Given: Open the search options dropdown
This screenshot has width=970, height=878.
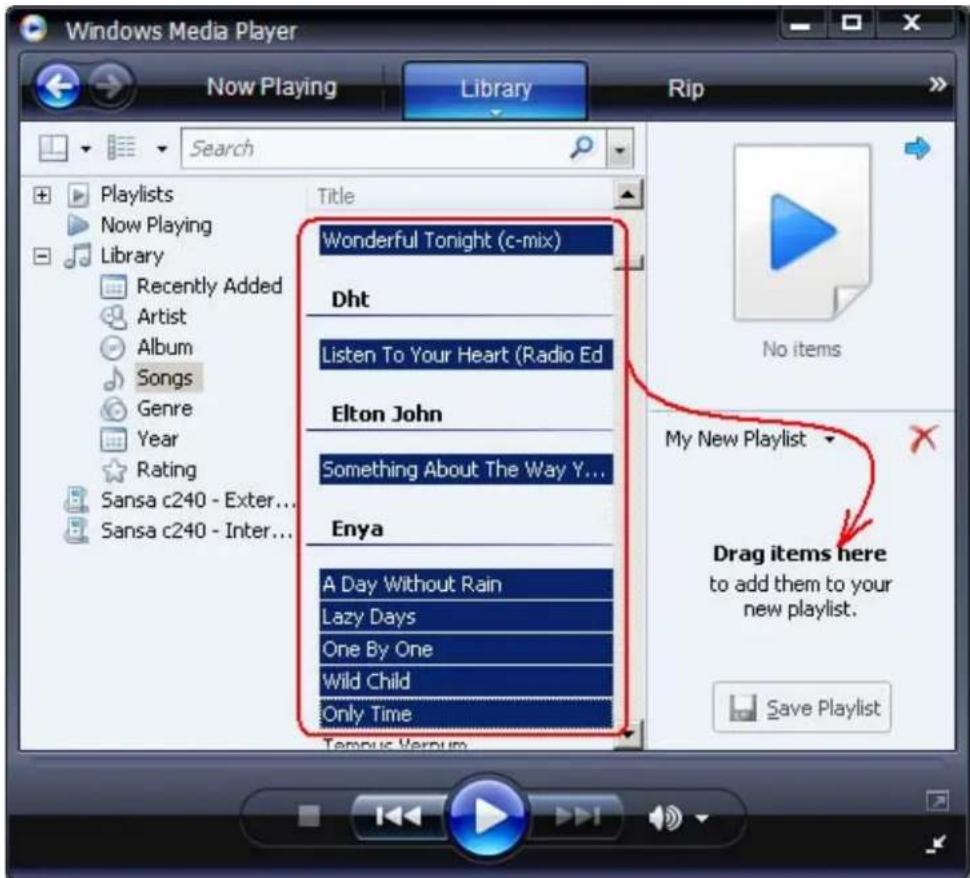Looking at the screenshot, I should [x=619, y=149].
